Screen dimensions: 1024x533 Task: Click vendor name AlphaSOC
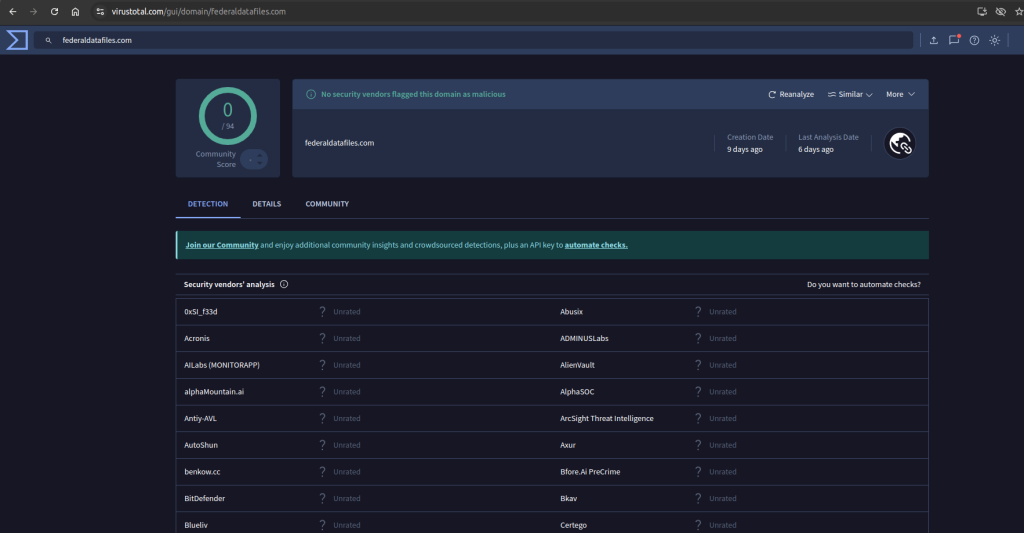pos(577,392)
